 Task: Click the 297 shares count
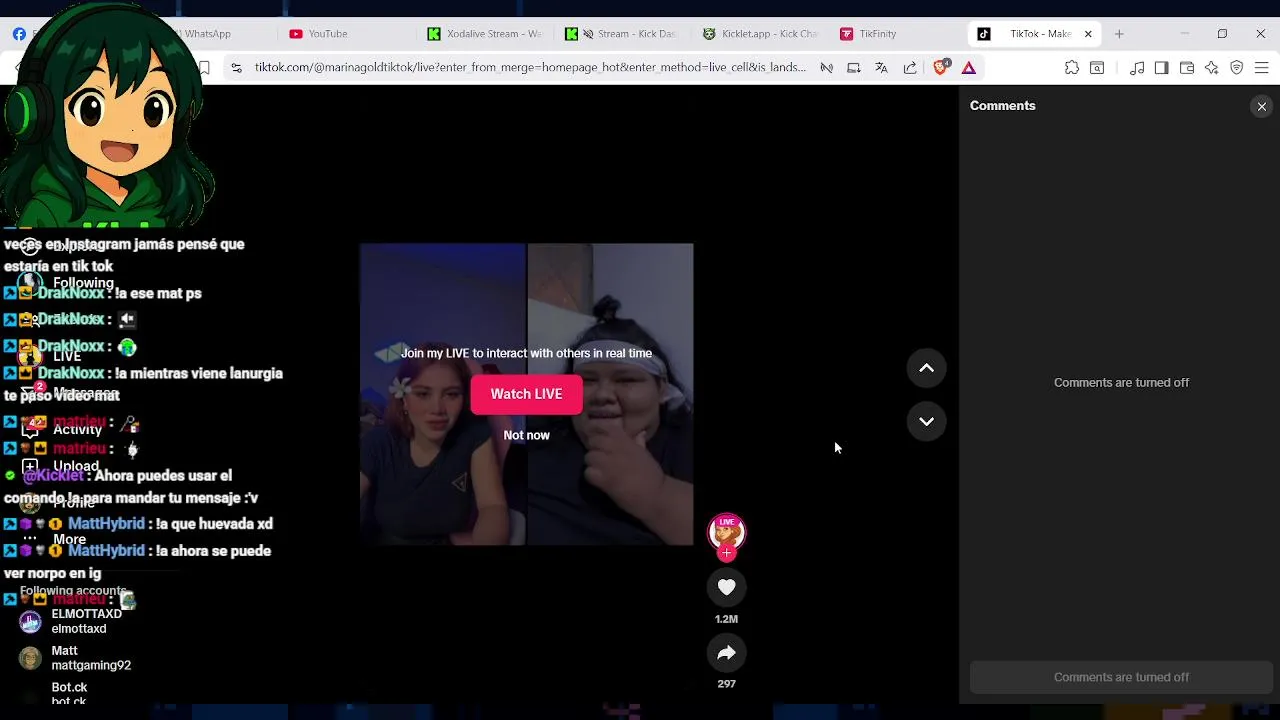pos(726,684)
